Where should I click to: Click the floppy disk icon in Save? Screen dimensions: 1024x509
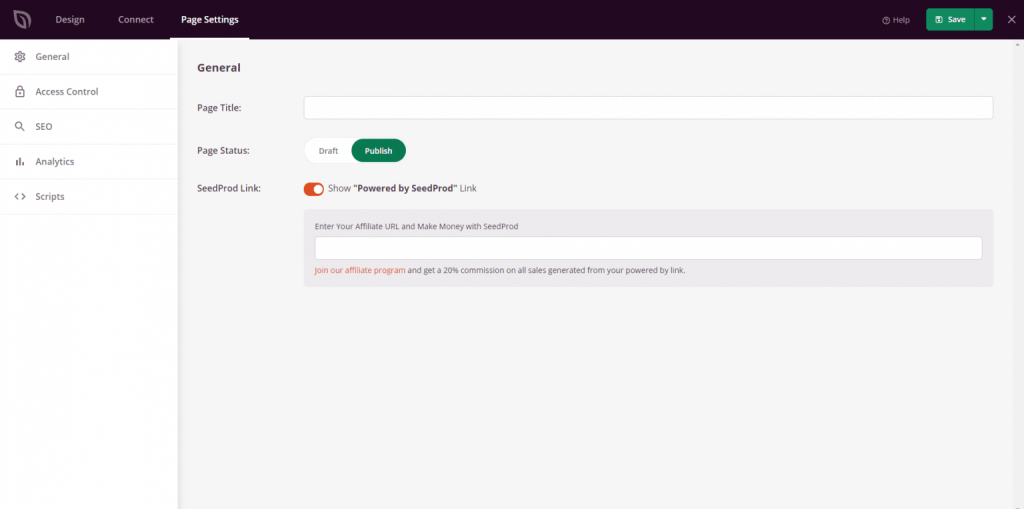coord(939,20)
